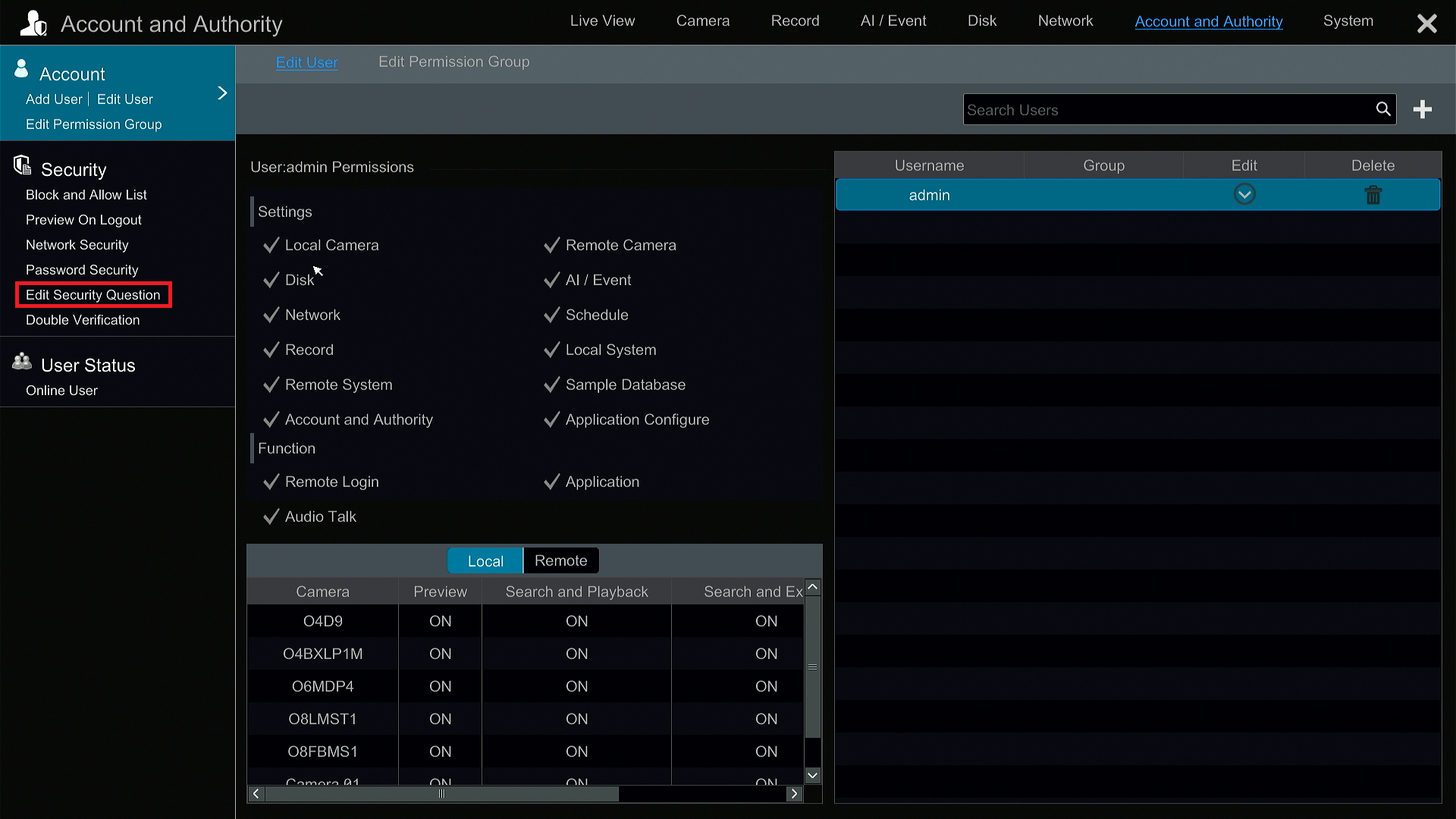Open the Network top menu
The width and height of the screenshot is (1456, 819).
[1065, 21]
